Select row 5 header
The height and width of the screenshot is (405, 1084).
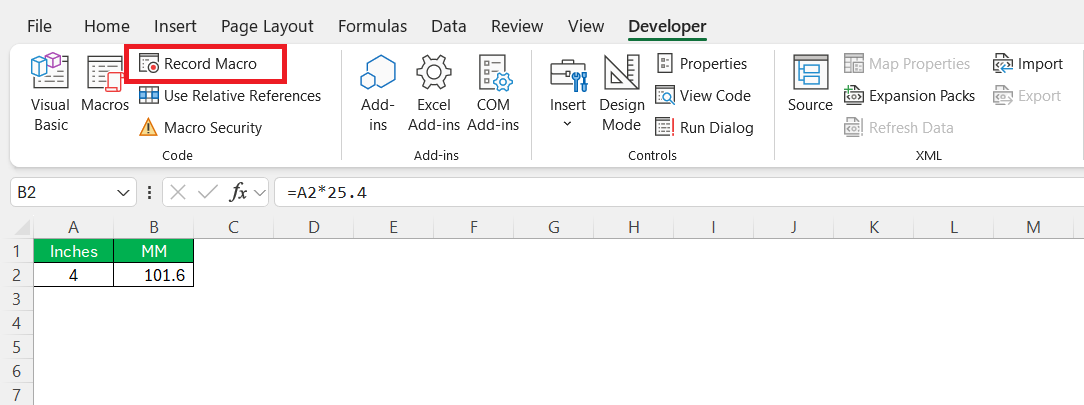[17, 347]
